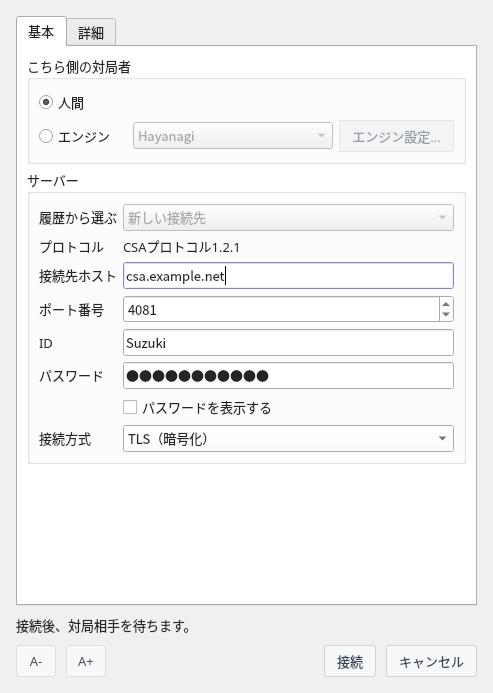Click the CSAプロトコル1.2.1 protocol text
The height and width of the screenshot is (693, 493).
181,248
